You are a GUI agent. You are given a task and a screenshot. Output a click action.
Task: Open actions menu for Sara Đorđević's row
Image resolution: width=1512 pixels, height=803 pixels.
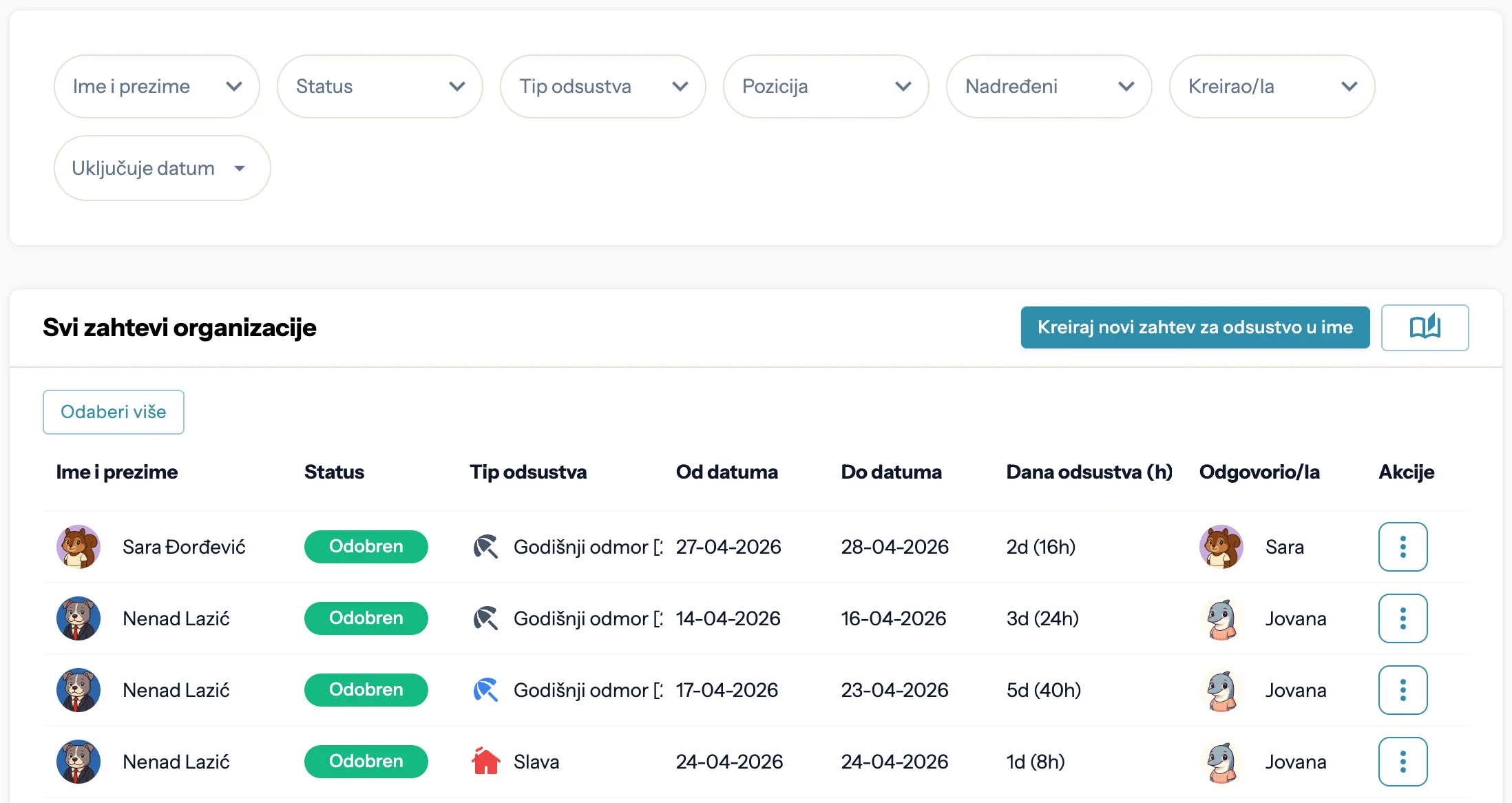1402,547
